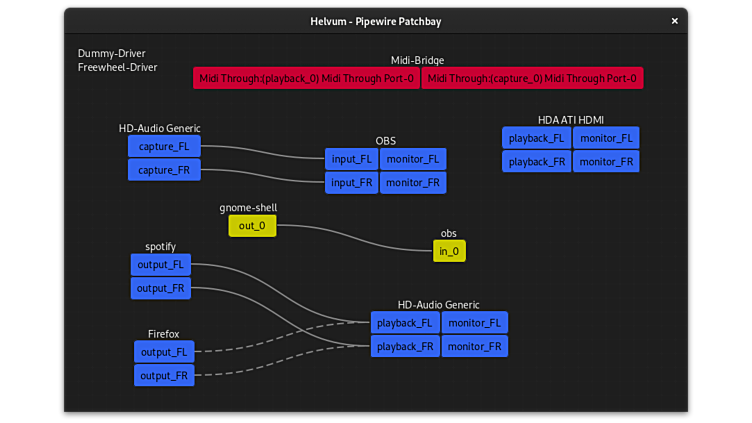752x423 pixels.
Task: Click the capture_FL port under HD-Audio Generic
Action: 164,146
